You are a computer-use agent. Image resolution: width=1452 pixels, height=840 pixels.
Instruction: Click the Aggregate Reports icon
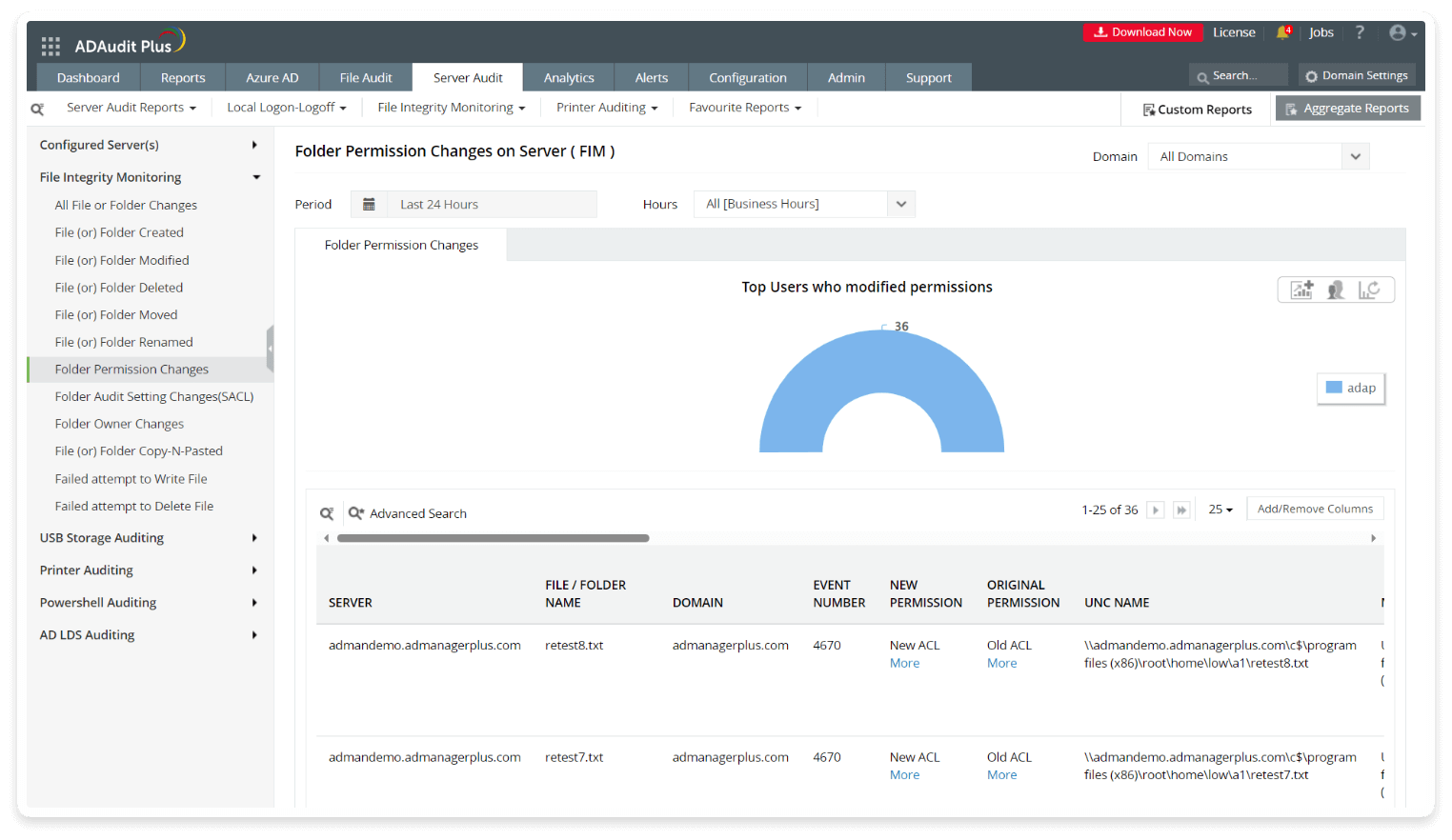click(x=1291, y=110)
